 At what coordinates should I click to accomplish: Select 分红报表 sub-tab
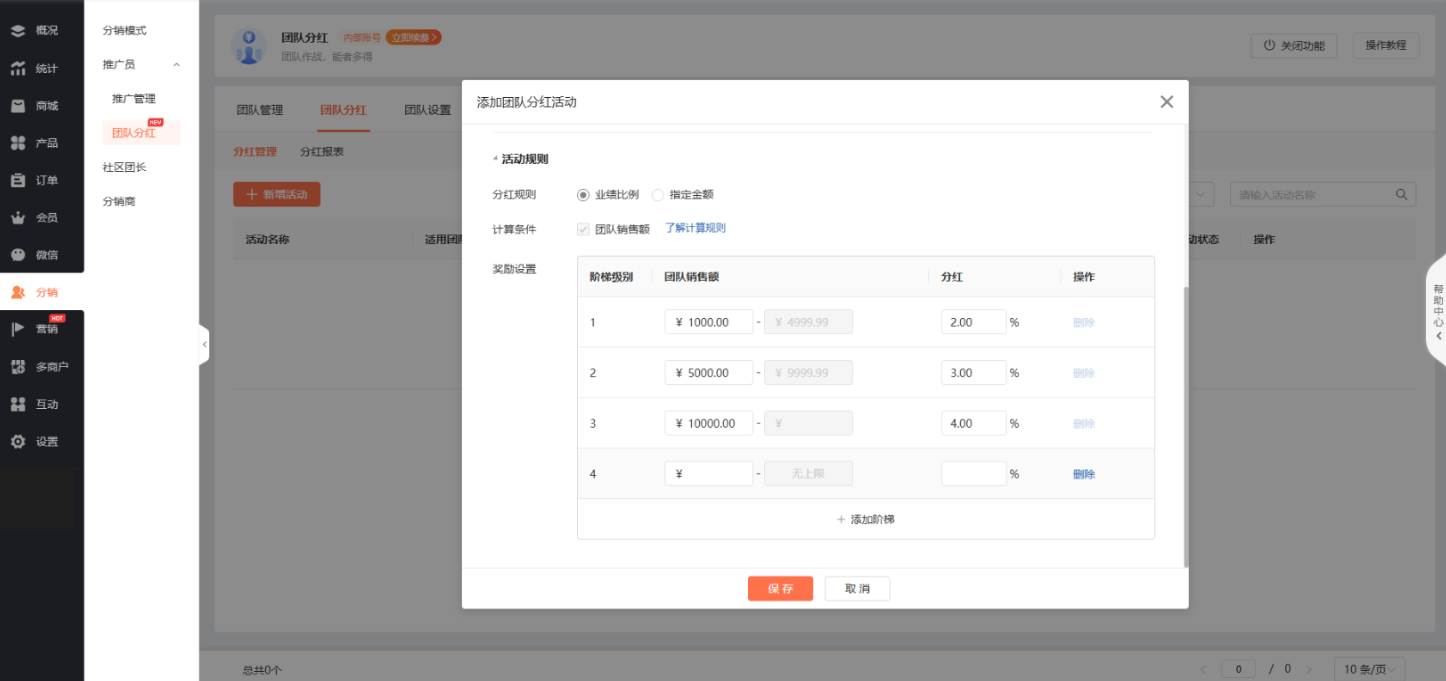point(322,152)
